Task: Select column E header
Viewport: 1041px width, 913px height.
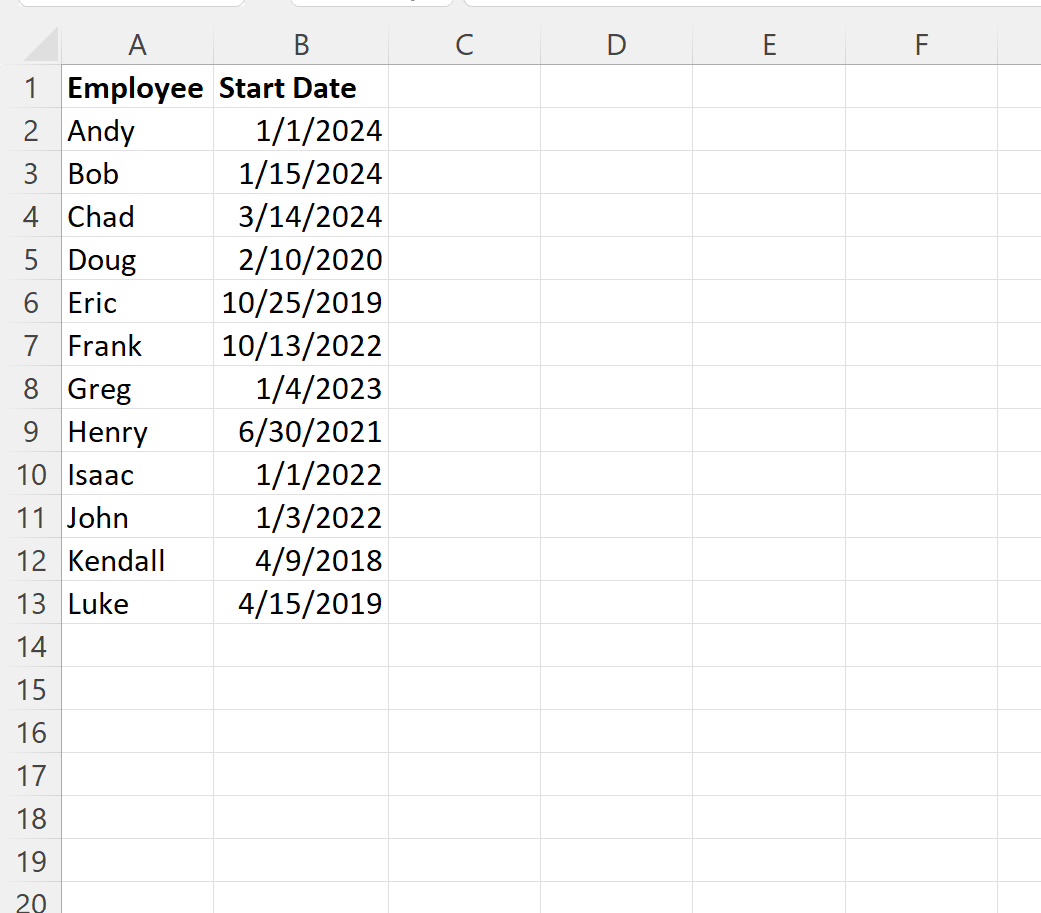Action: pyautogui.click(x=769, y=45)
